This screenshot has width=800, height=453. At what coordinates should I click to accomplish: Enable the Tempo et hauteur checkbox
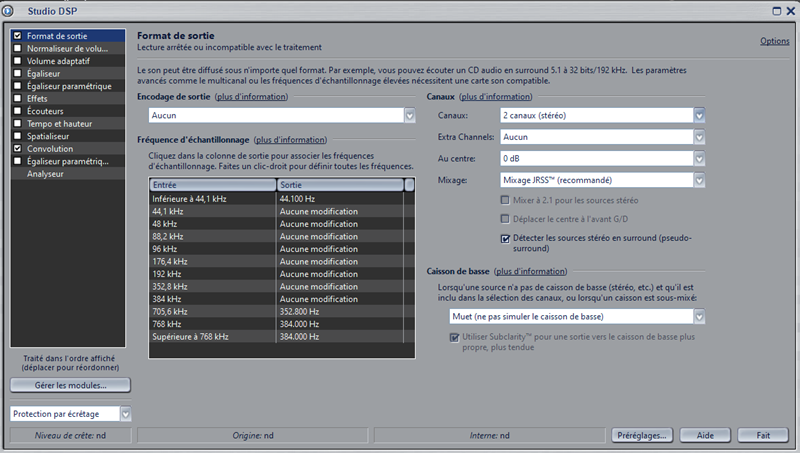18,123
